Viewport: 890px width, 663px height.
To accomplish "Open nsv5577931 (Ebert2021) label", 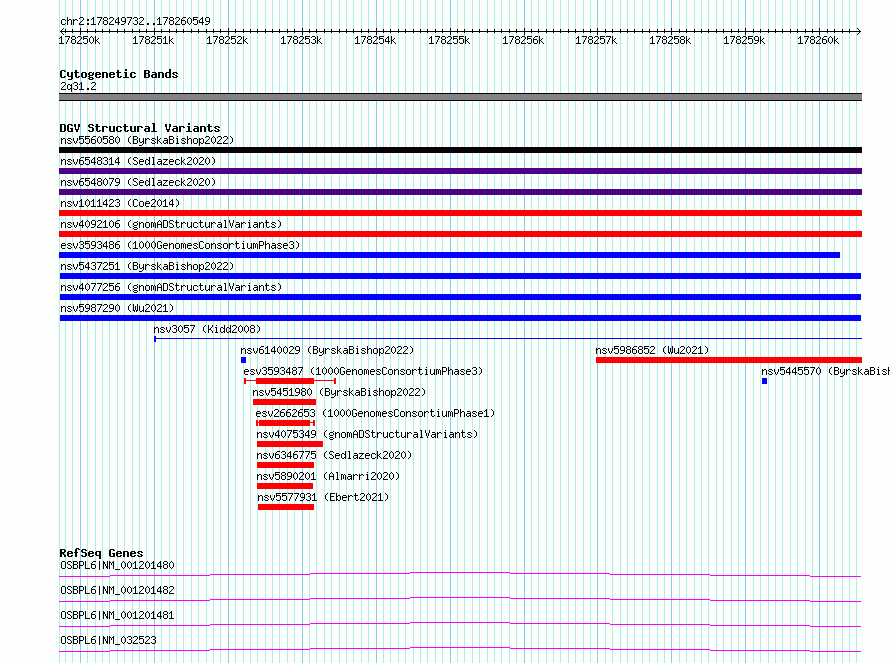I will 324,497.
